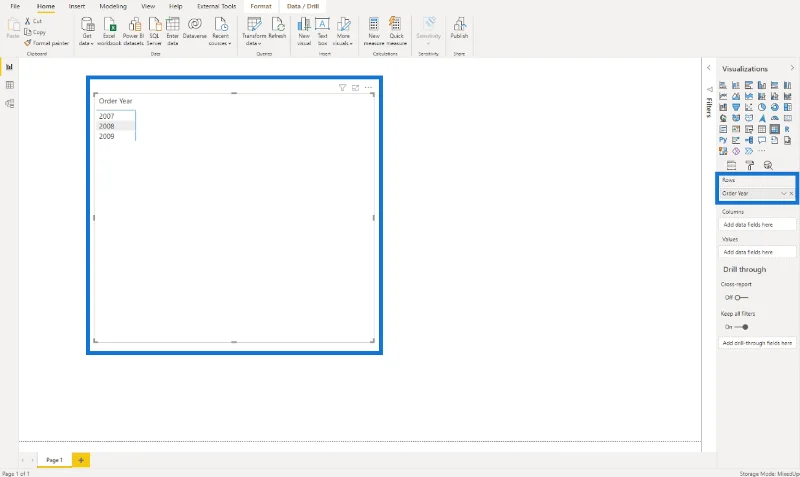Click New measure in Calculations
800x477 pixels.
(374, 31)
